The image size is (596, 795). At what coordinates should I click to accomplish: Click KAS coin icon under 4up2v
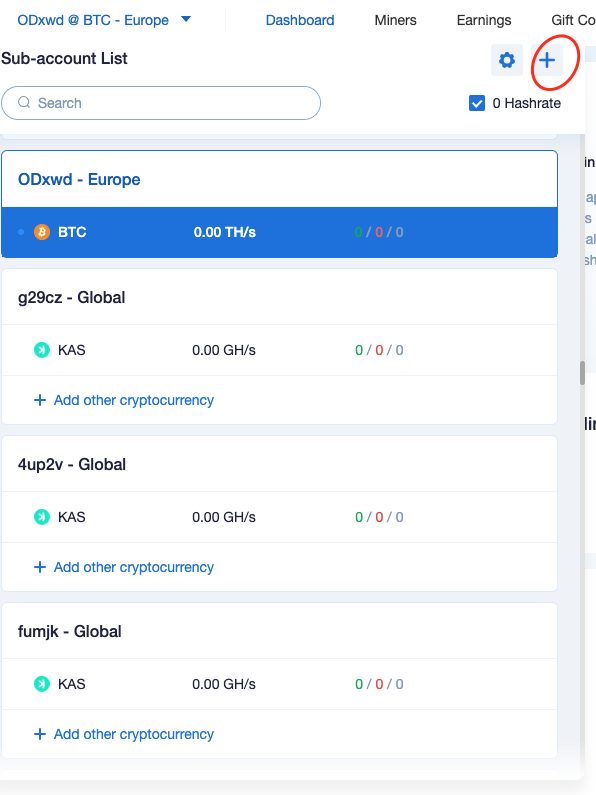(42, 517)
